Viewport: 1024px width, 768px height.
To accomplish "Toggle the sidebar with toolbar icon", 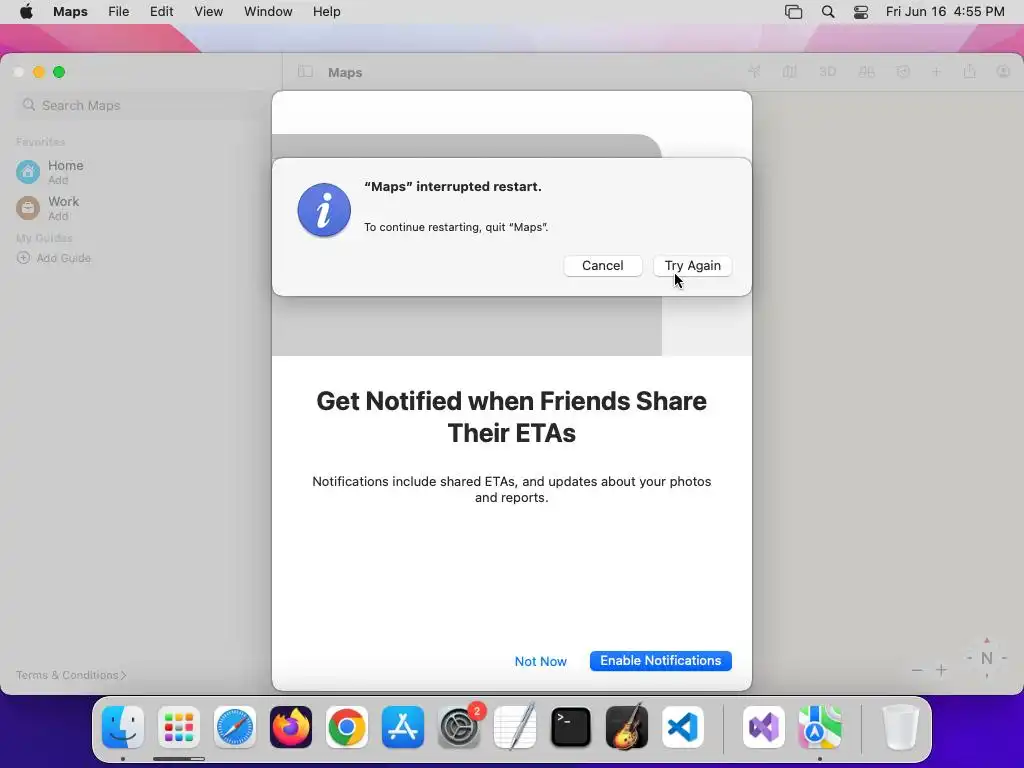I will 305,72.
